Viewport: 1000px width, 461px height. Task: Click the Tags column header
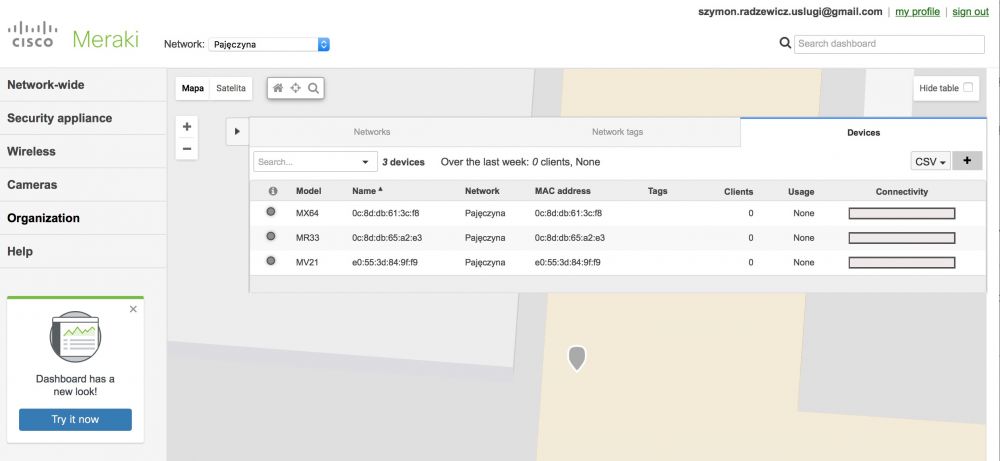[658, 191]
